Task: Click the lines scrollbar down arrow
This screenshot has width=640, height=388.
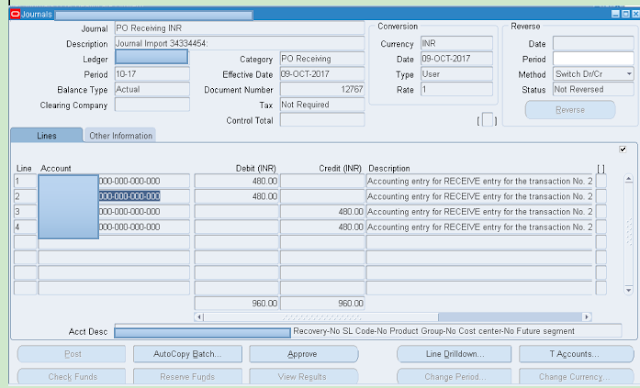Action: pos(629,290)
